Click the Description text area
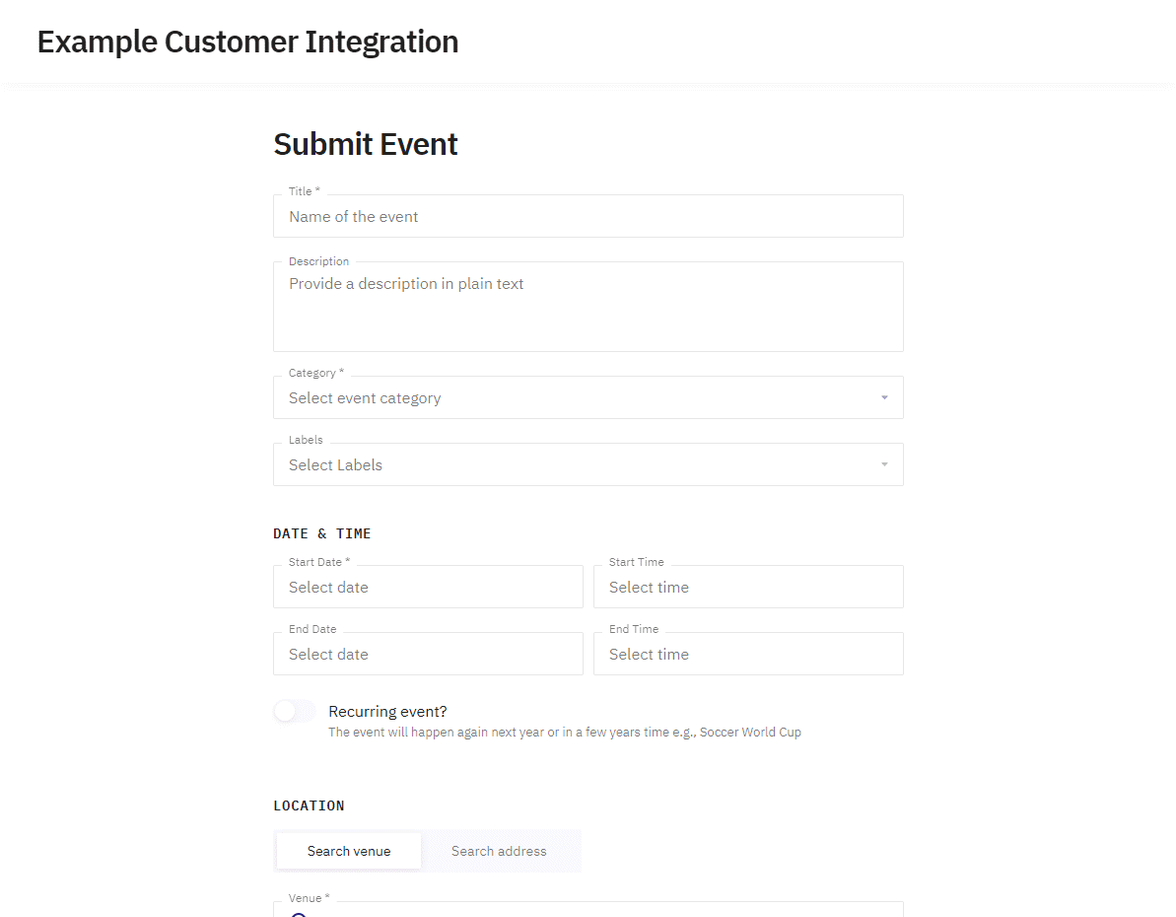This screenshot has height=917, width=1176. coord(588,305)
